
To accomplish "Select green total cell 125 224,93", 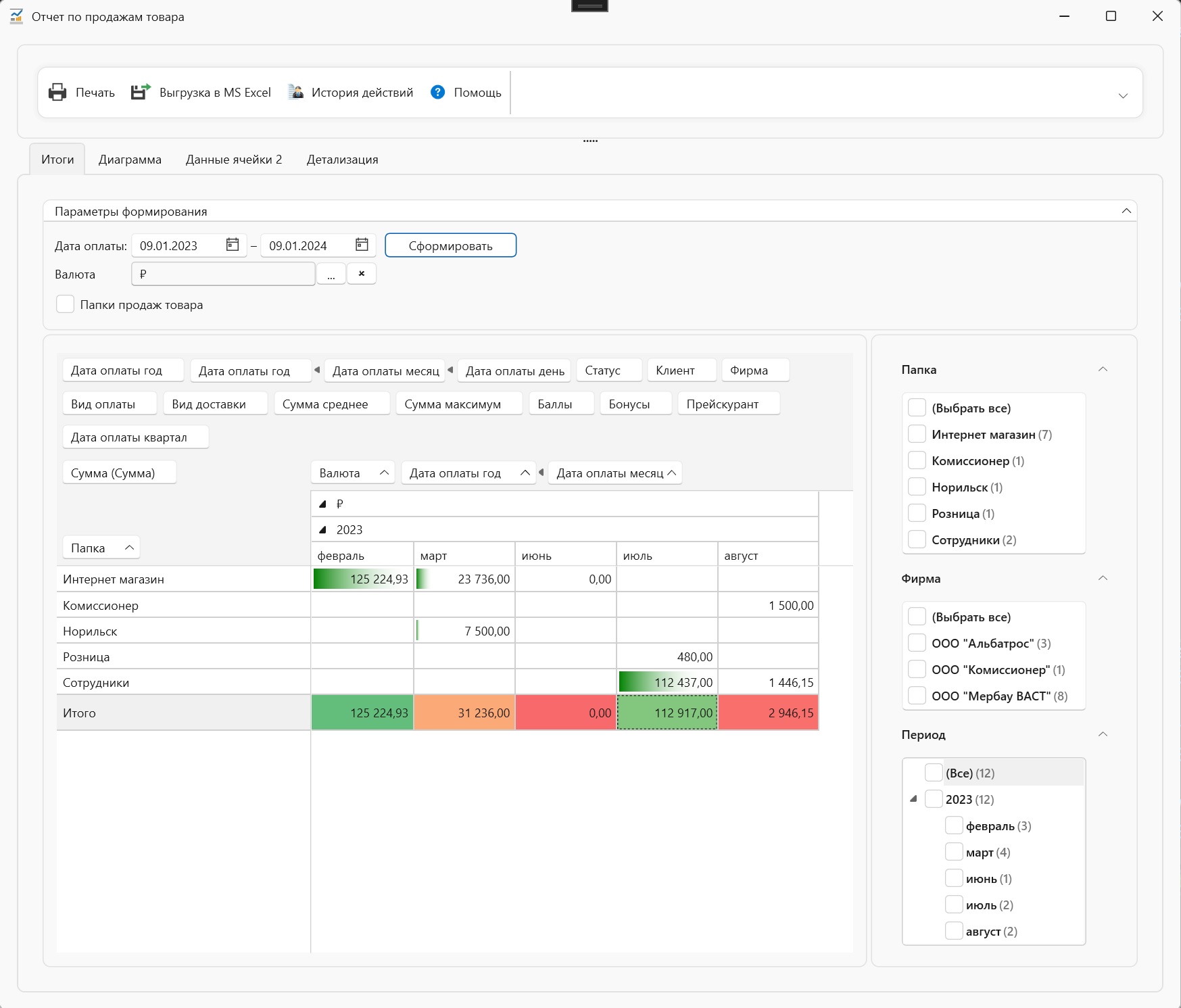I will [362, 713].
